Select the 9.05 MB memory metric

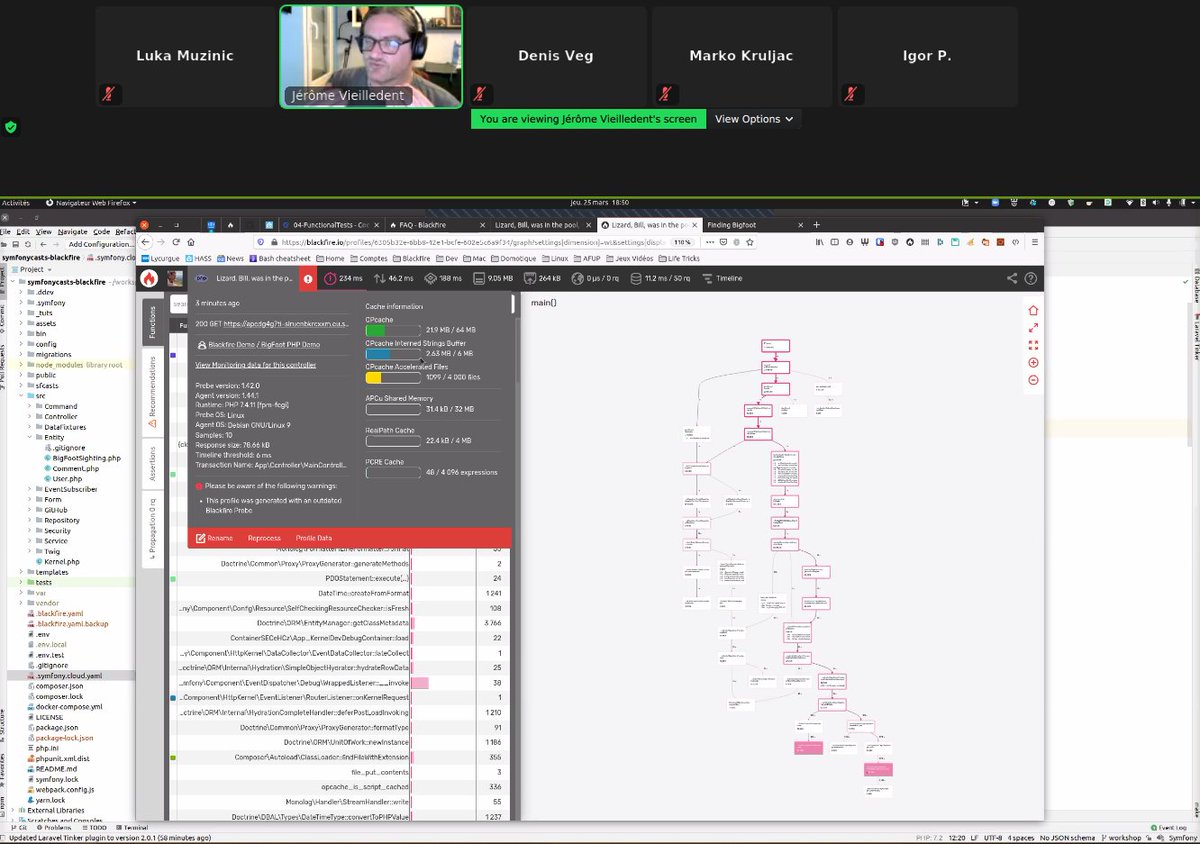(x=494, y=279)
